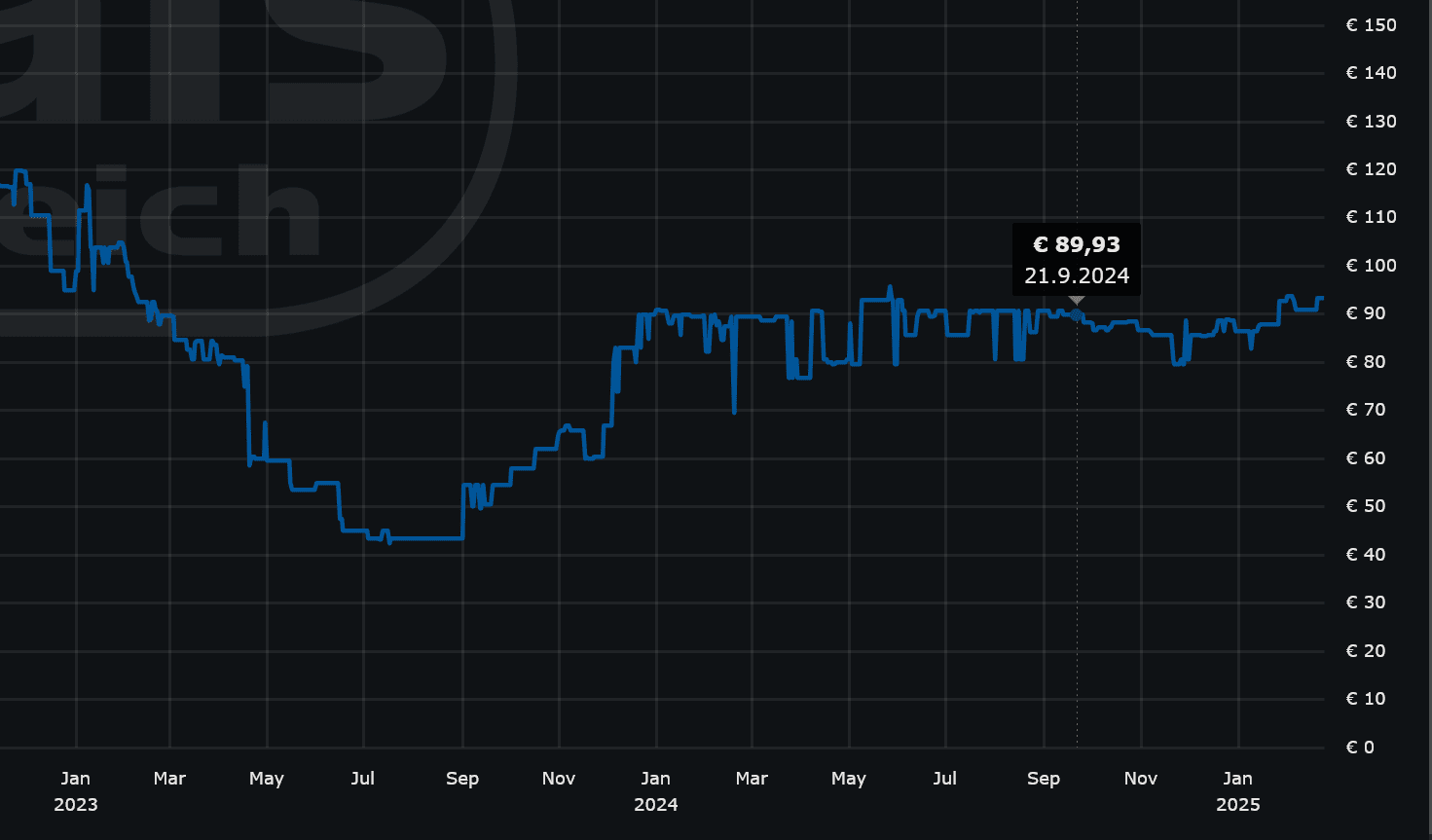The height and width of the screenshot is (840, 1432).
Task: Click the € 130 axis label
Action: tap(1371, 122)
